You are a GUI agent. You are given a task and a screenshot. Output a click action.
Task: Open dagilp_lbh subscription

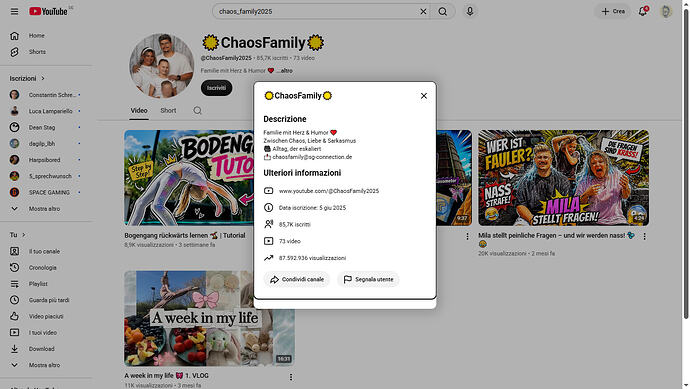(46, 143)
